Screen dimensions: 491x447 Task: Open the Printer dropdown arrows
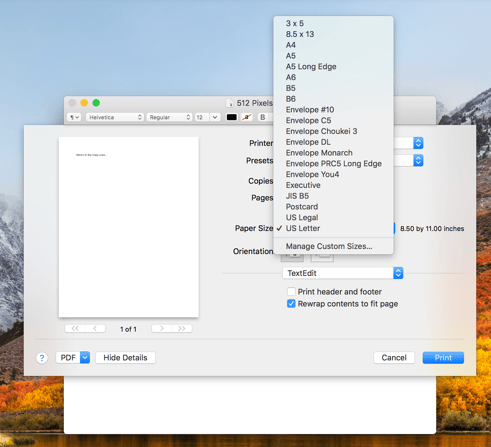(x=418, y=143)
